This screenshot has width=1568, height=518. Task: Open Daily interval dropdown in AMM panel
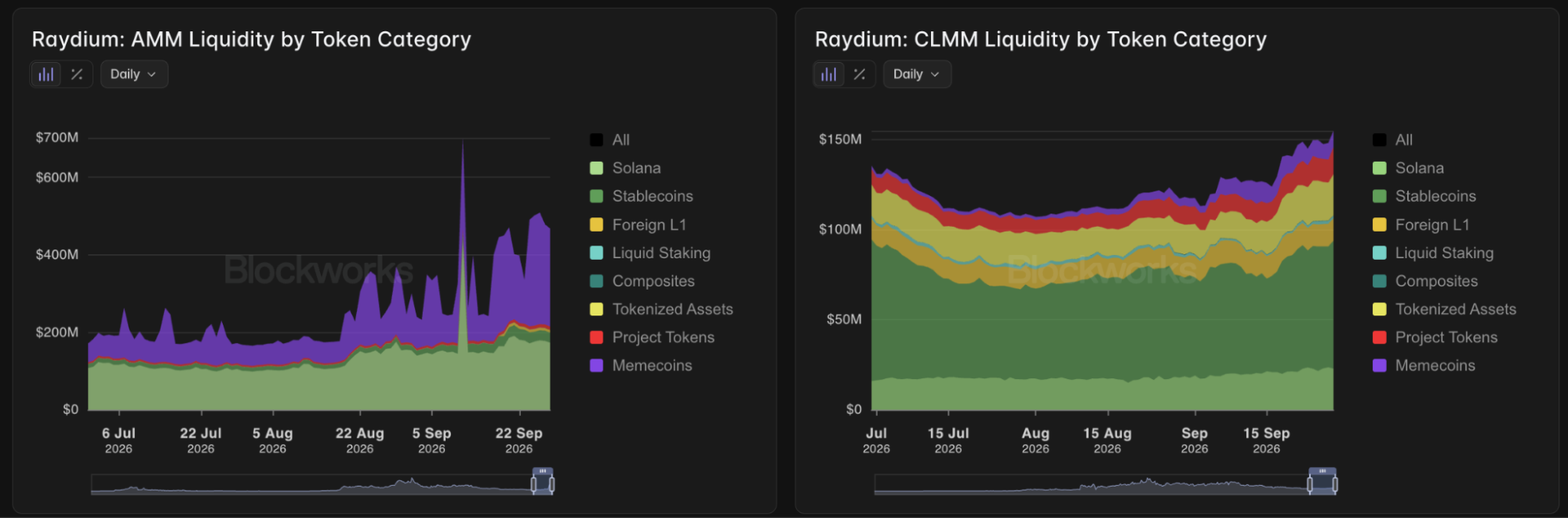pos(134,75)
